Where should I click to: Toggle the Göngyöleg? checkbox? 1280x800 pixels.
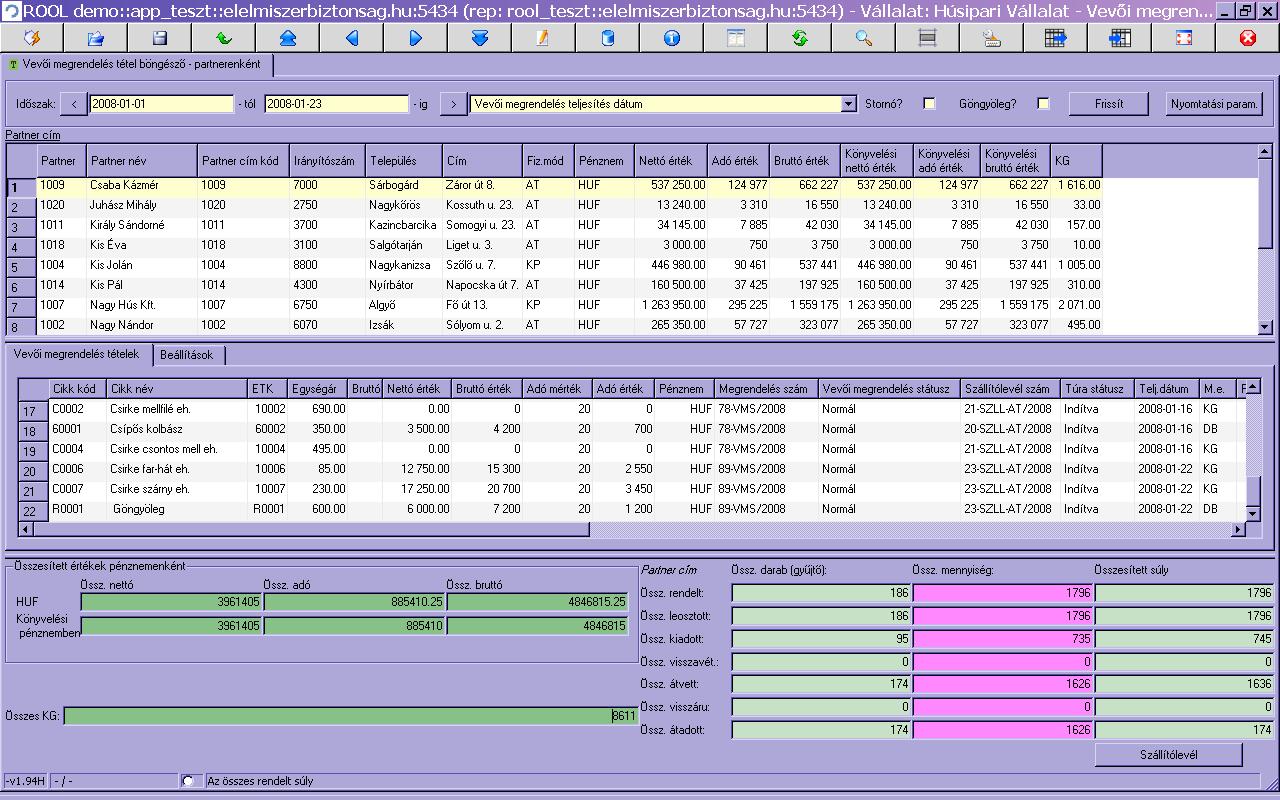point(1044,104)
